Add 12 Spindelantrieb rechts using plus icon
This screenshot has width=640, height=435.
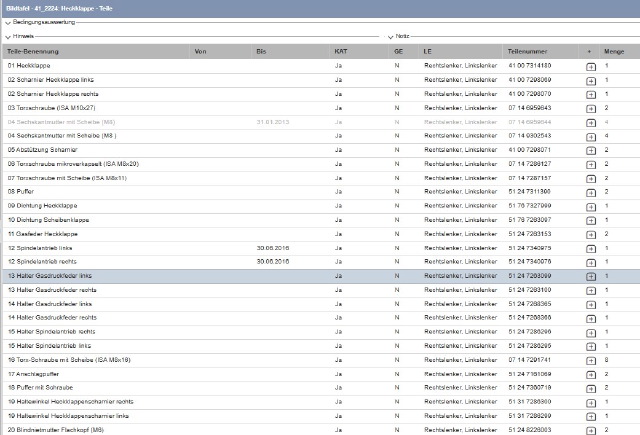(x=591, y=263)
